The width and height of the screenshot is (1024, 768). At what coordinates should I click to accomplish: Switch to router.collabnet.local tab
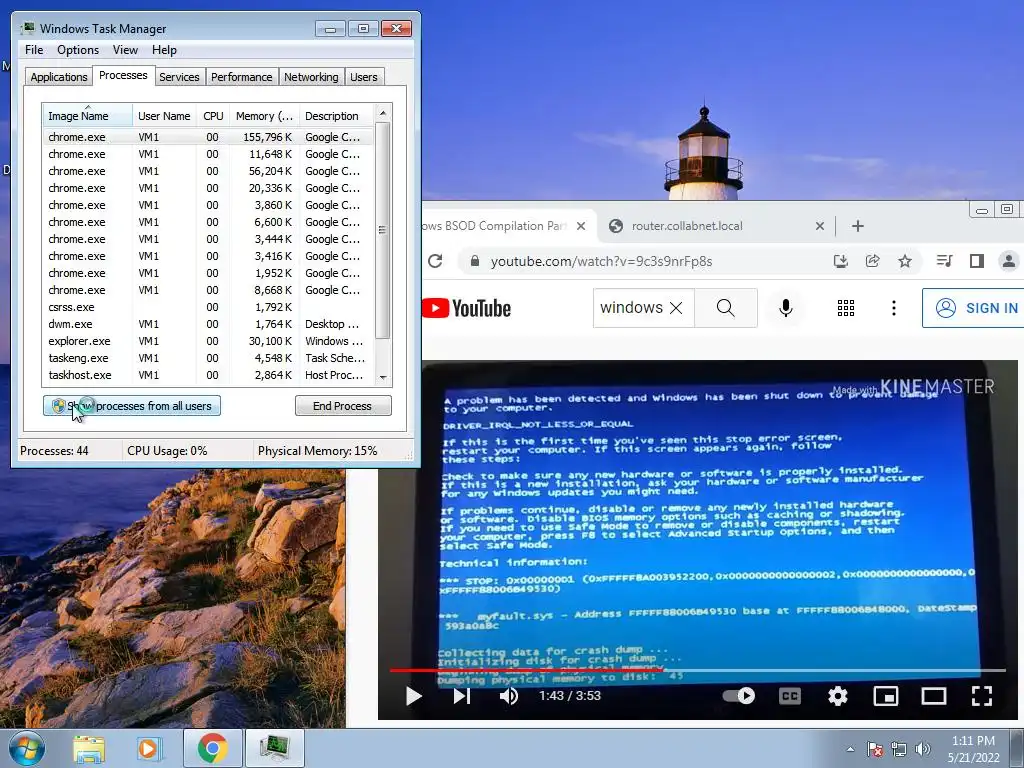715,226
